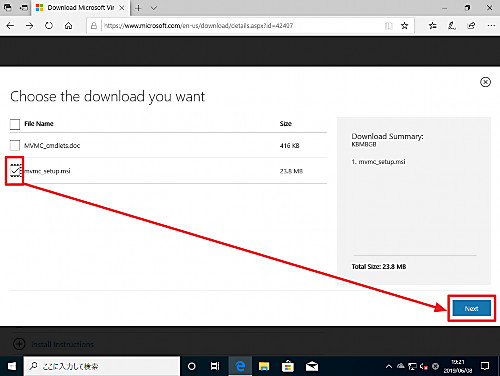Viewport: 500px width, 376px height.
Task: Show the tab preview dropdown chevron
Action: pos(154,8)
